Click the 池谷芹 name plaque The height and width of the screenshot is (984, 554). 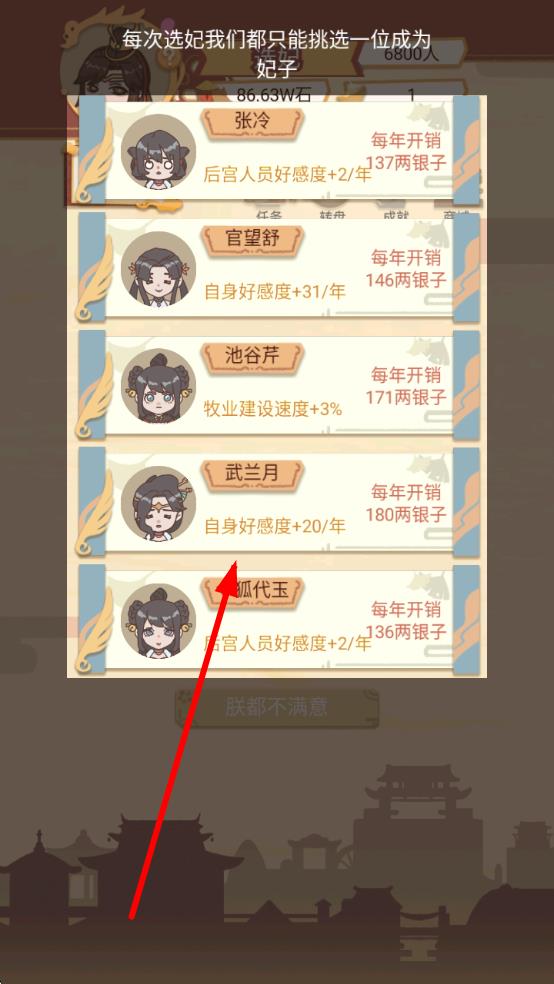(x=252, y=358)
